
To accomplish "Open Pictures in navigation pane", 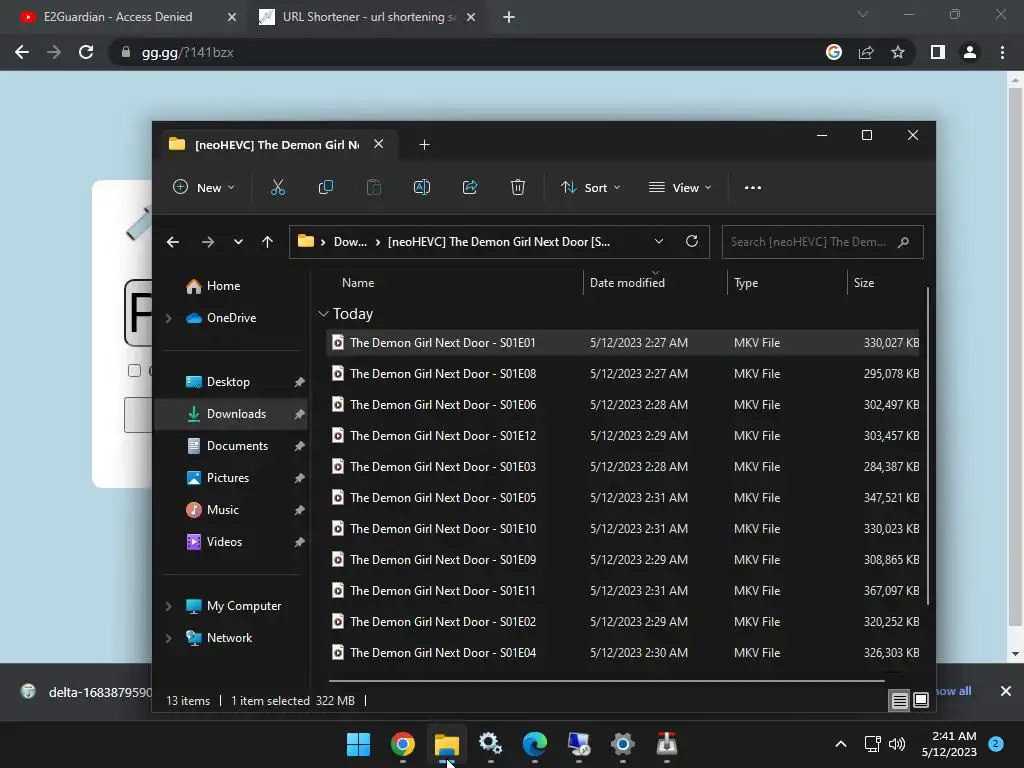I will click(x=227, y=478).
